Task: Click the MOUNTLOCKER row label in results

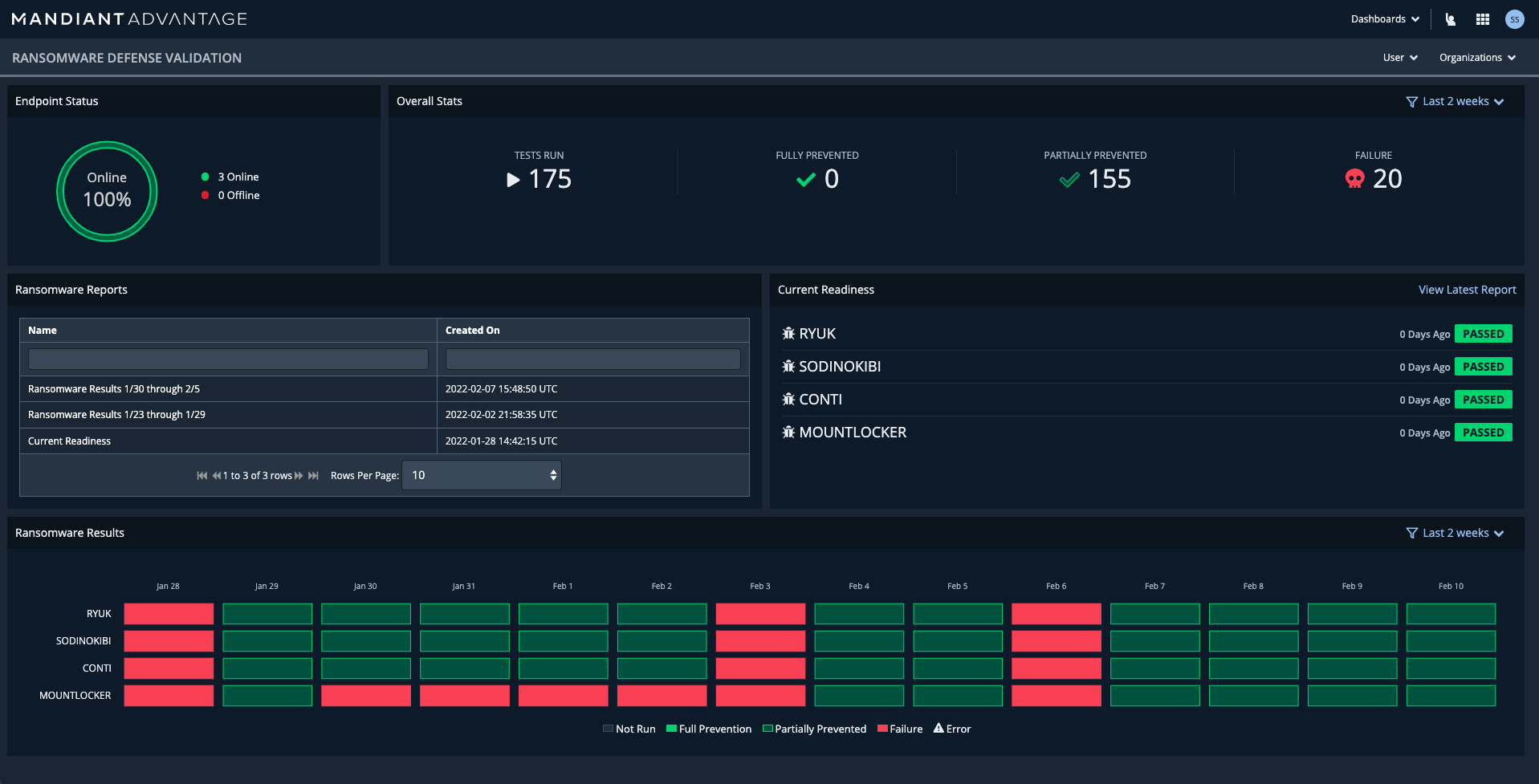Action: (x=75, y=696)
